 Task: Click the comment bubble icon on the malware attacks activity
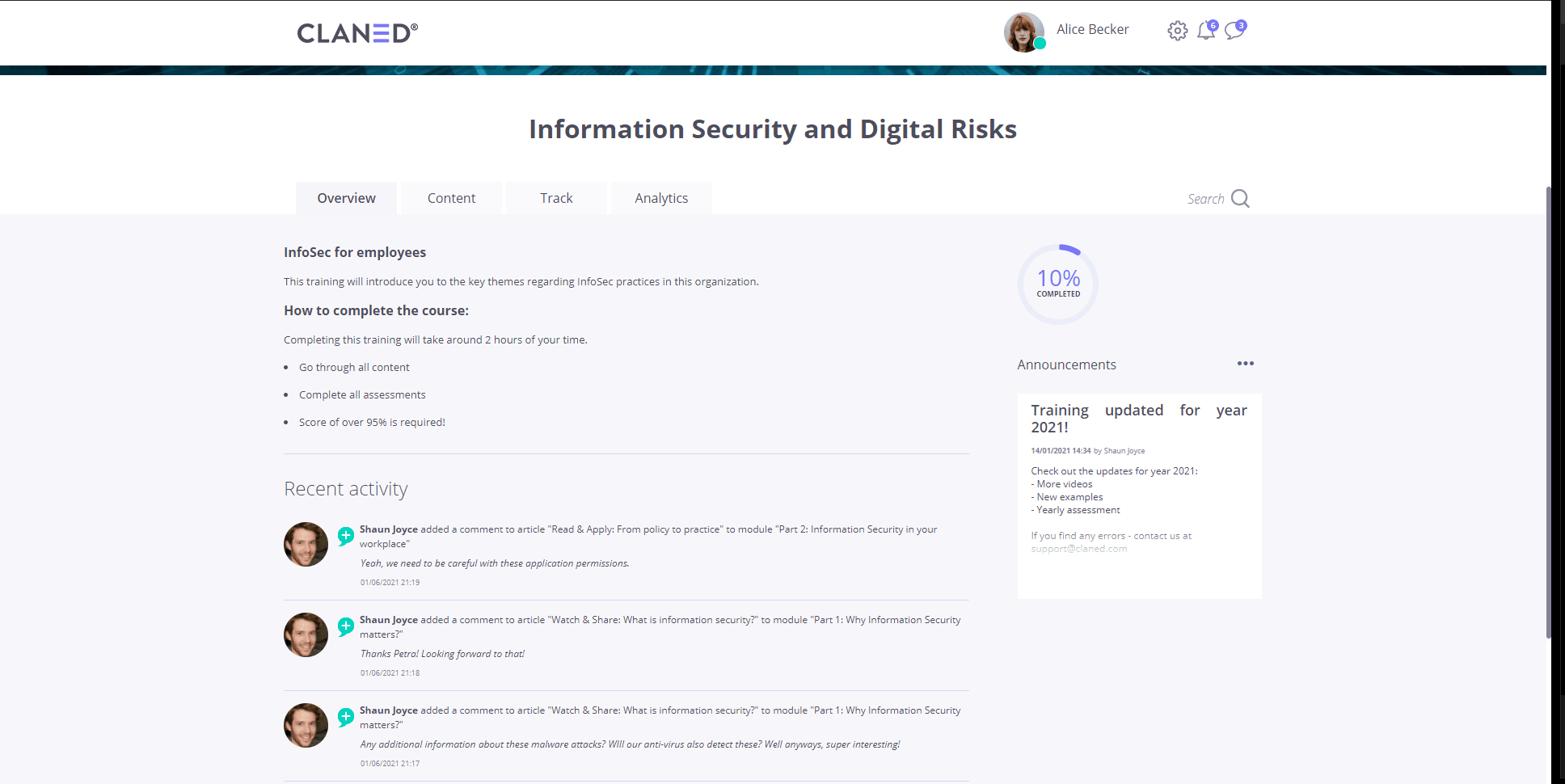click(346, 716)
